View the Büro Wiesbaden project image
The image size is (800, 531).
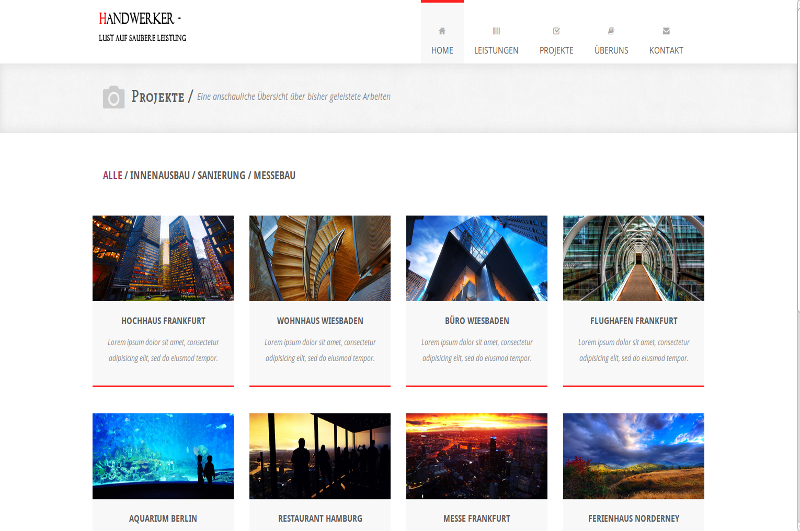coord(477,258)
